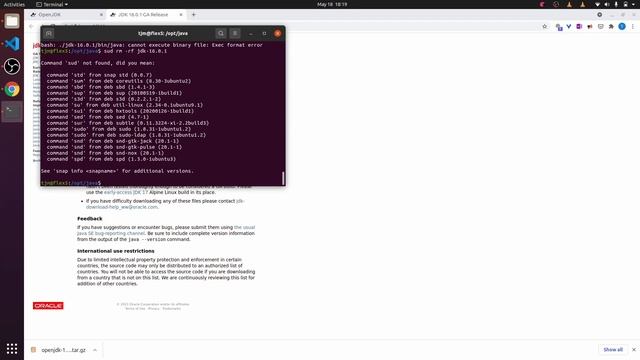
Task: Click the 'sudo' from deb sudo line
Action: (x=119, y=129)
